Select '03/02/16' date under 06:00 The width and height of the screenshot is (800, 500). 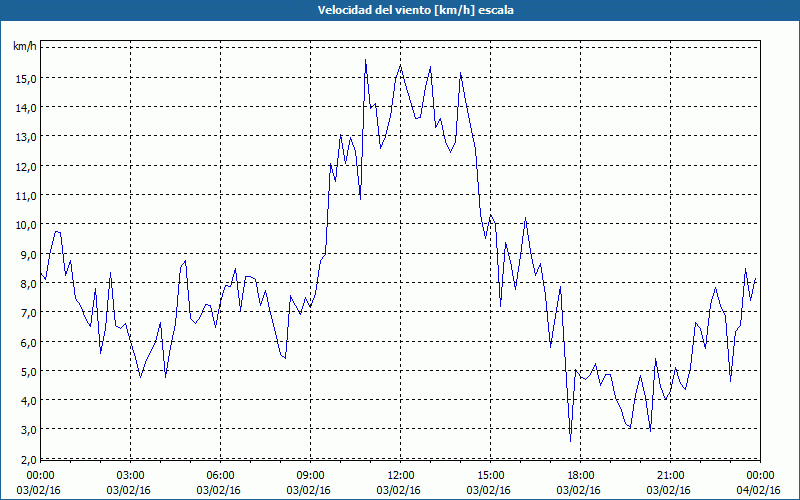pyautogui.click(x=219, y=490)
